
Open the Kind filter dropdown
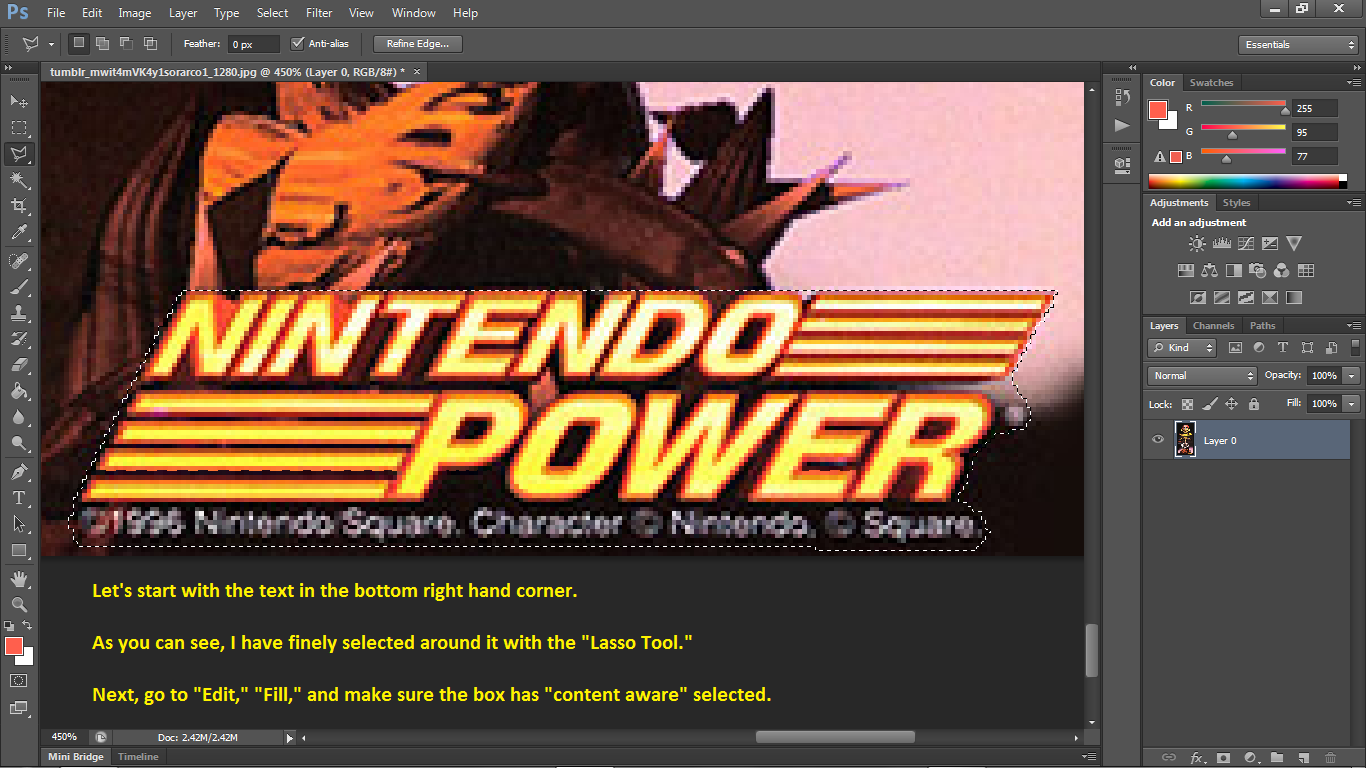(1182, 348)
